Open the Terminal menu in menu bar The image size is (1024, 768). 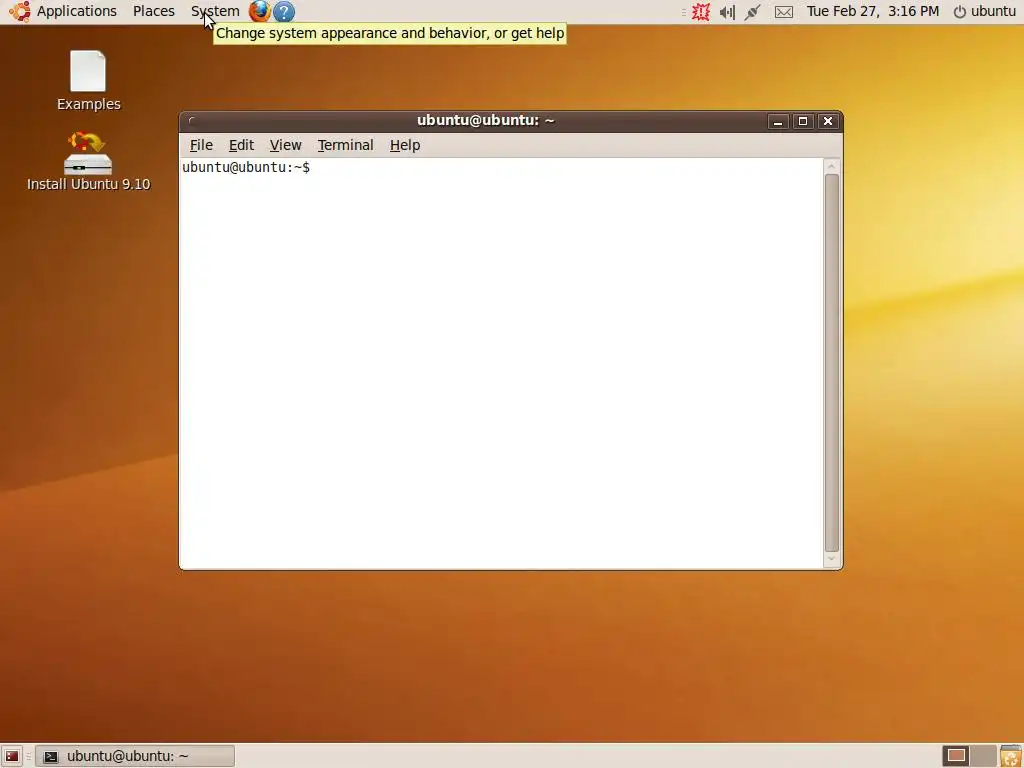click(345, 145)
